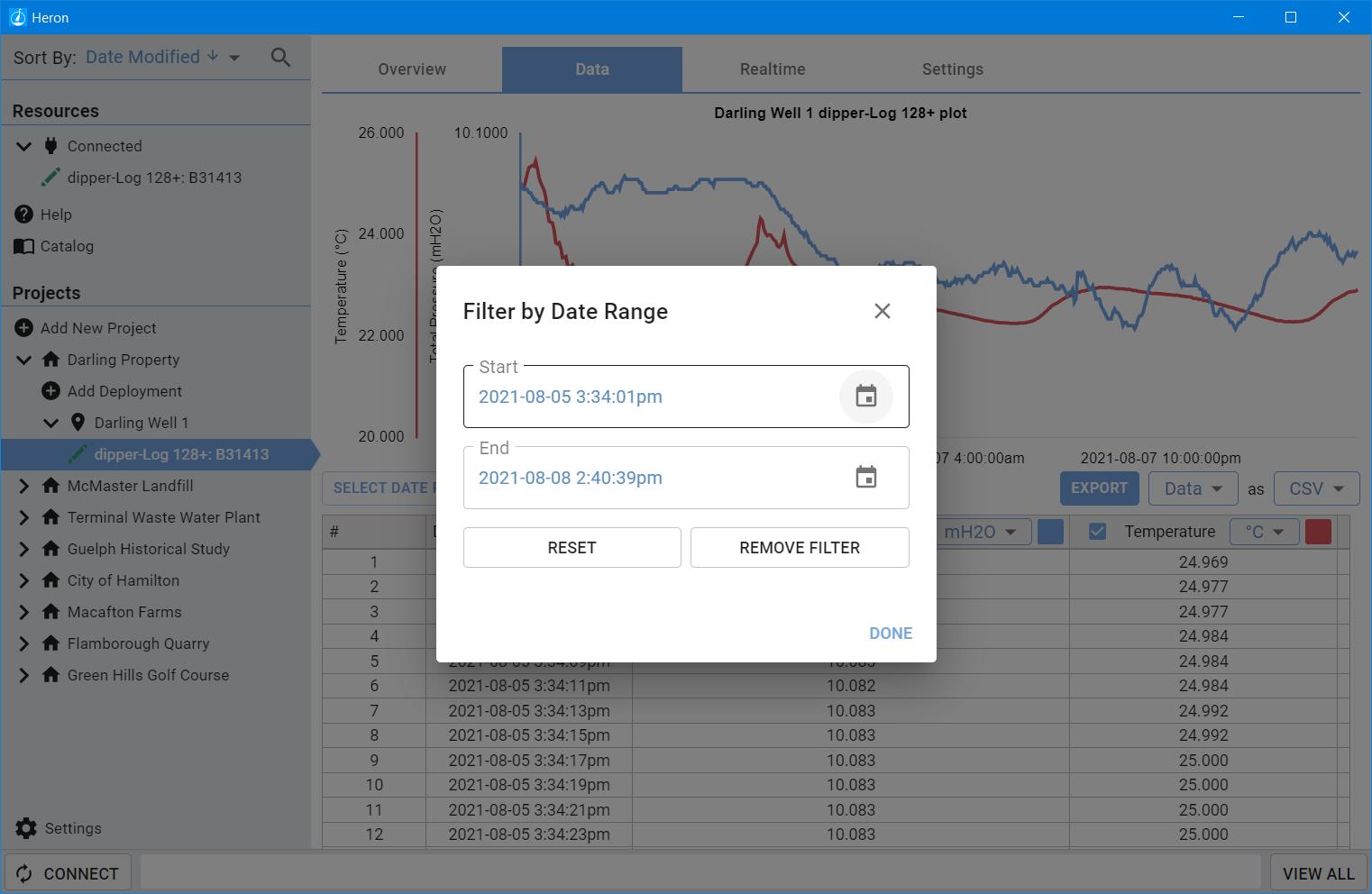1372x894 pixels.
Task: Expand the Terminal Waste Water Plant project
Action: [x=23, y=517]
